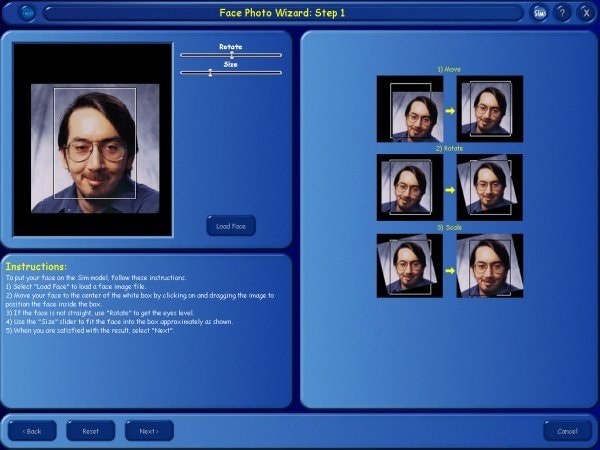
Task: Cancel the Face Photo Wizard
Action: click(568, 431)
